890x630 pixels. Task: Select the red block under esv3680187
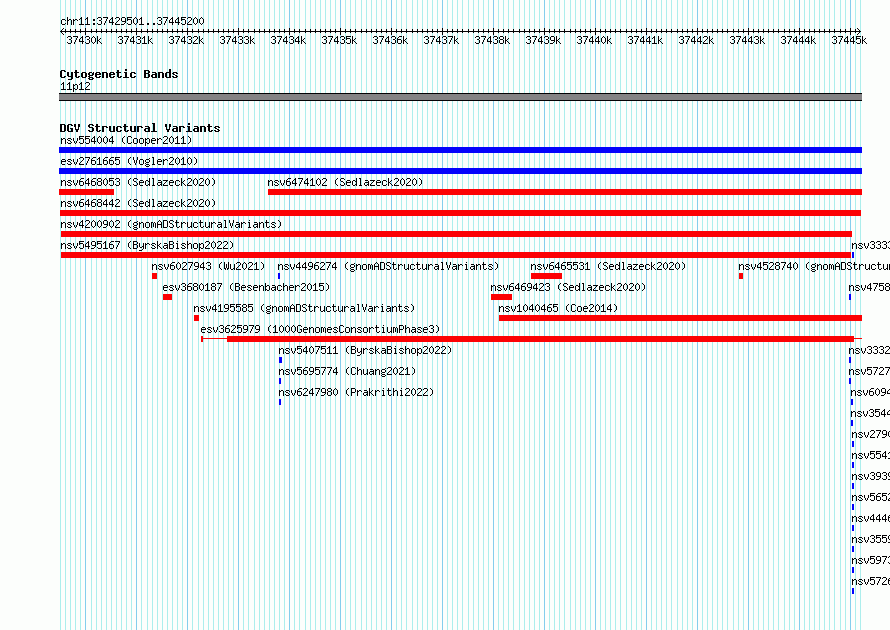167,297
